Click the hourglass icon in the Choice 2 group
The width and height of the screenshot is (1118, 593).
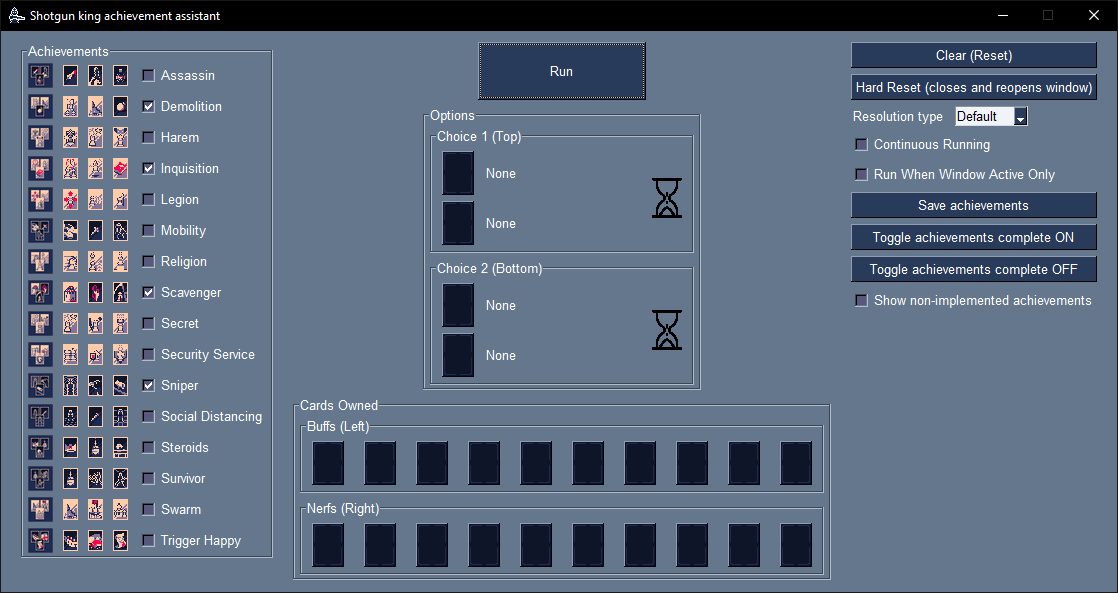point(666,329)
